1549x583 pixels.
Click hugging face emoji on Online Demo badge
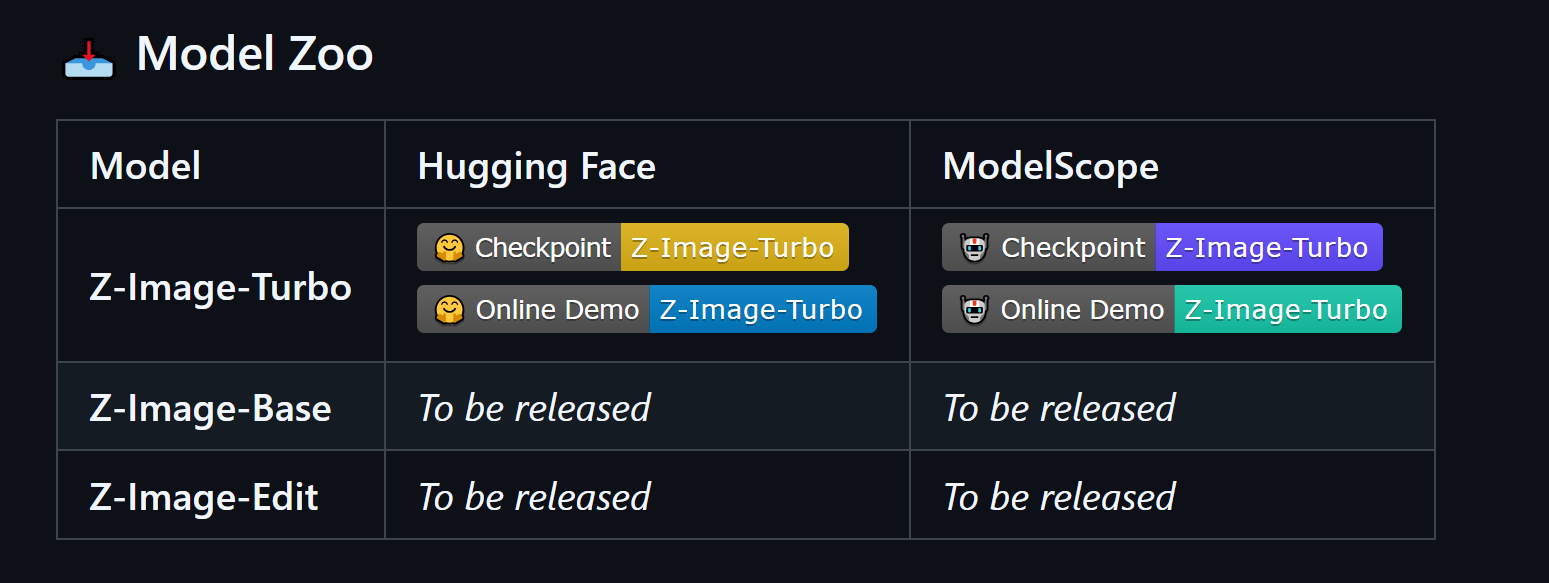tap(450, 310)
